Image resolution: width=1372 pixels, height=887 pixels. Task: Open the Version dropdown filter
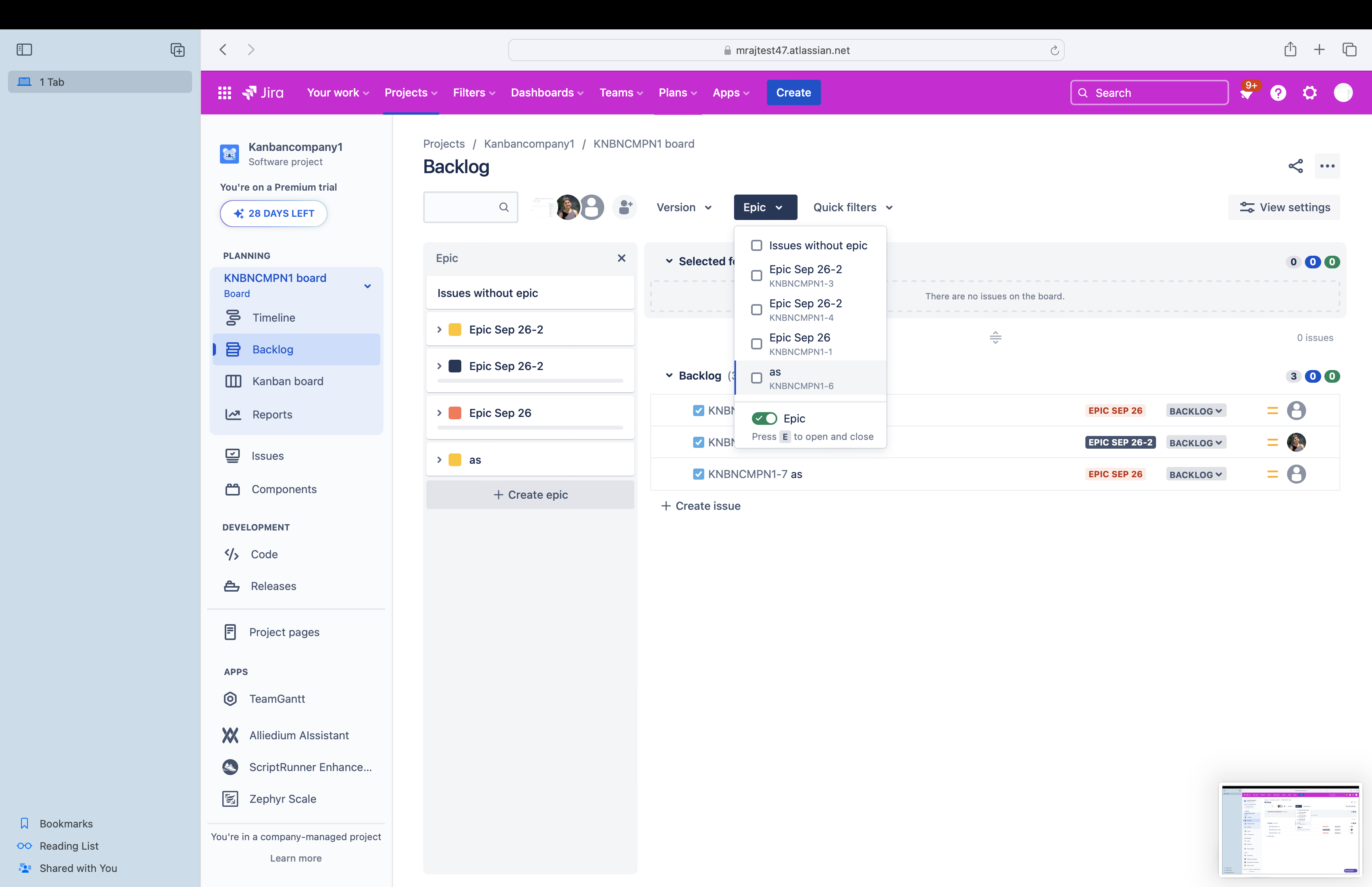[684, 207]
